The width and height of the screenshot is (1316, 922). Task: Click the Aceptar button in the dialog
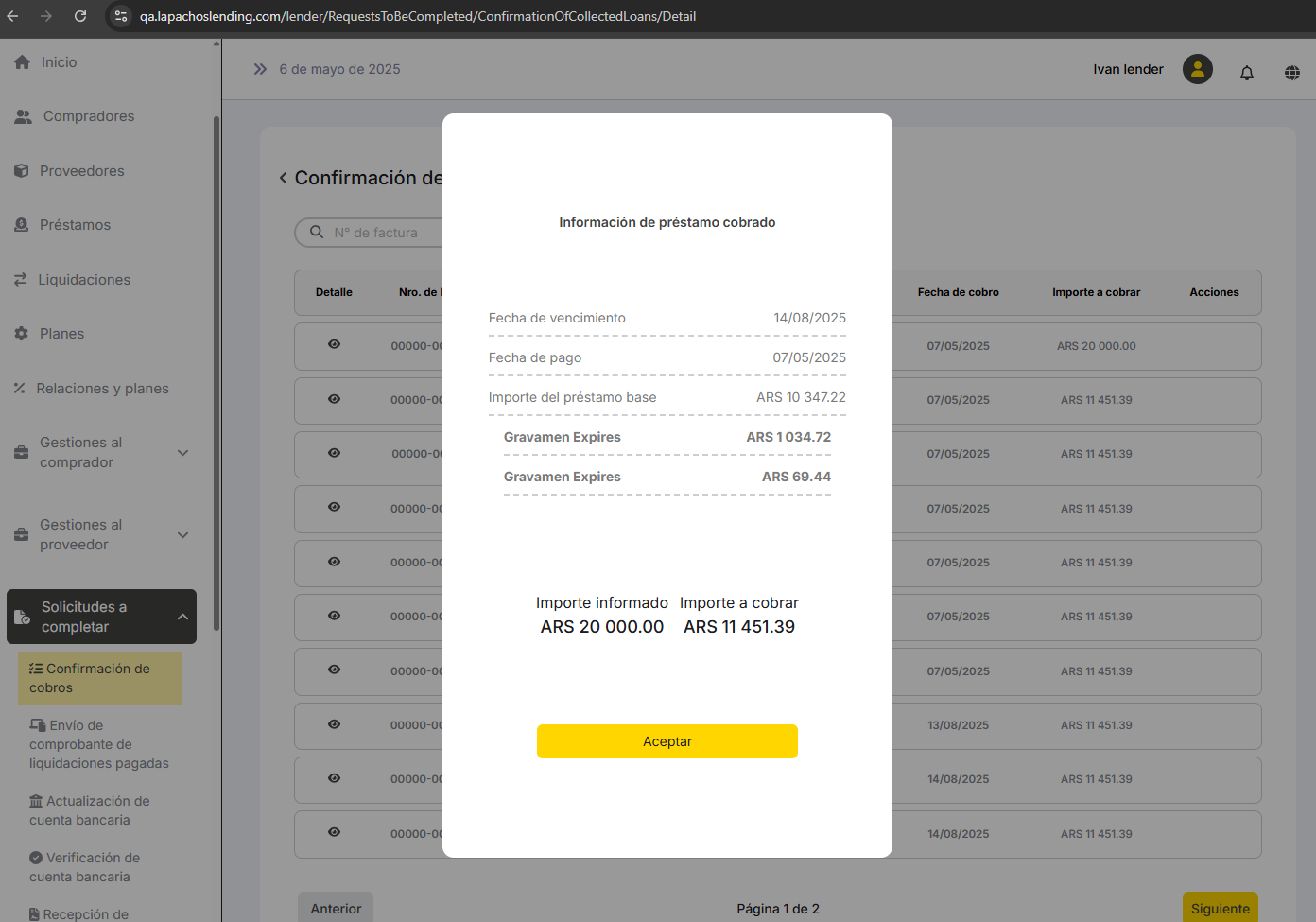667,741
